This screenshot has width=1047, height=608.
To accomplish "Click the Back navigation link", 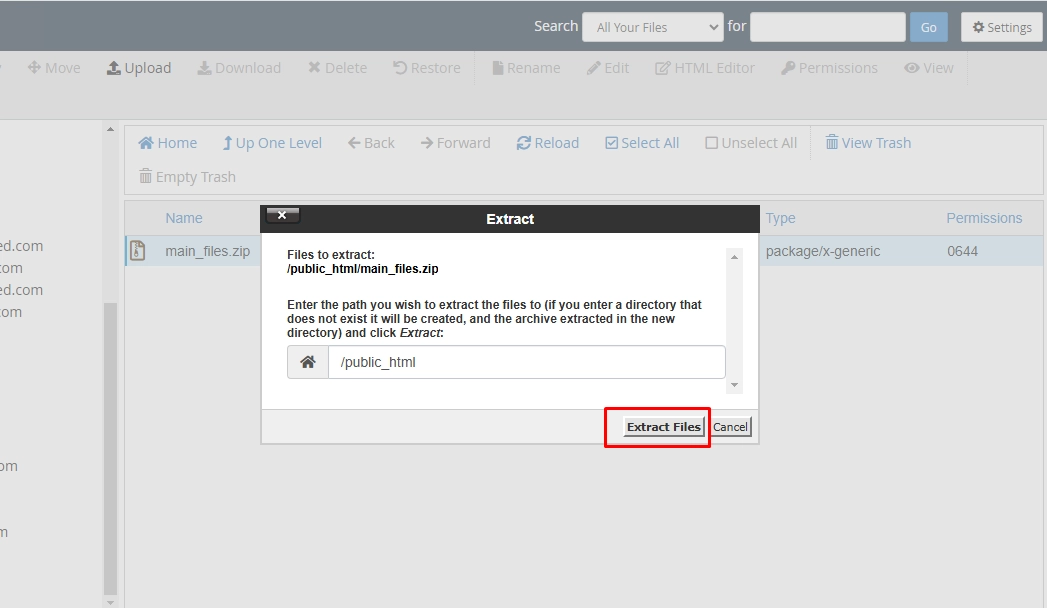I will [371, 143].
